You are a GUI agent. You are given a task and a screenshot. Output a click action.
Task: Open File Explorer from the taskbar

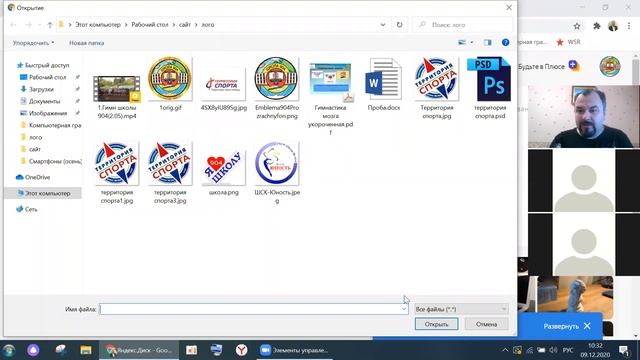click(x=86, y=350)
